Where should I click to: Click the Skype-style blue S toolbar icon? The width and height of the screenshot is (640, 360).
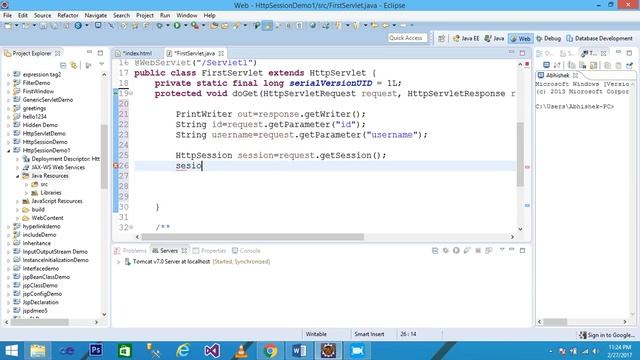tap(78, 26)
